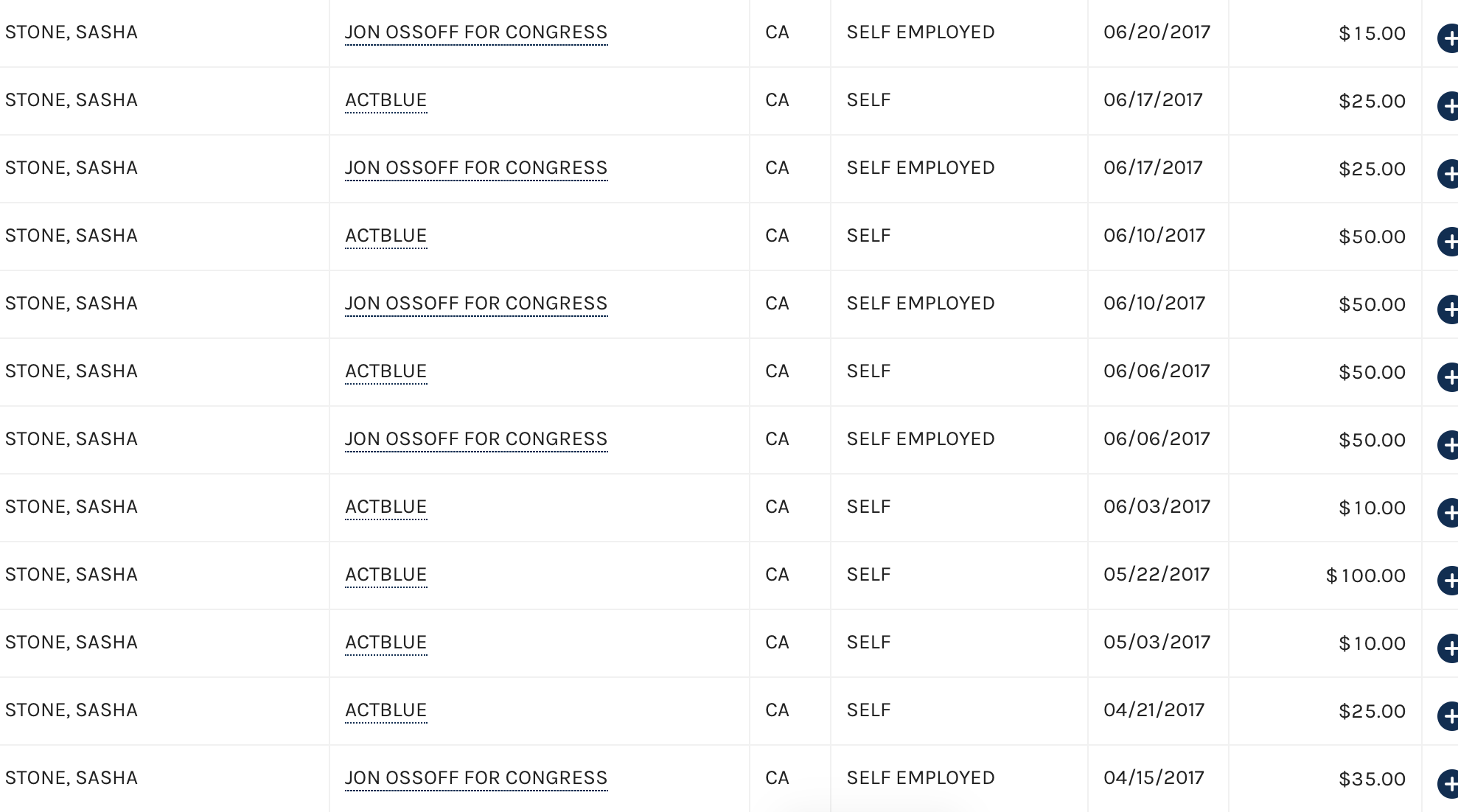This screenshot has width=1458, height=812.
Task: Click plus icon for Ossoff 06/17/2017 row
Action: [1448, 174]
